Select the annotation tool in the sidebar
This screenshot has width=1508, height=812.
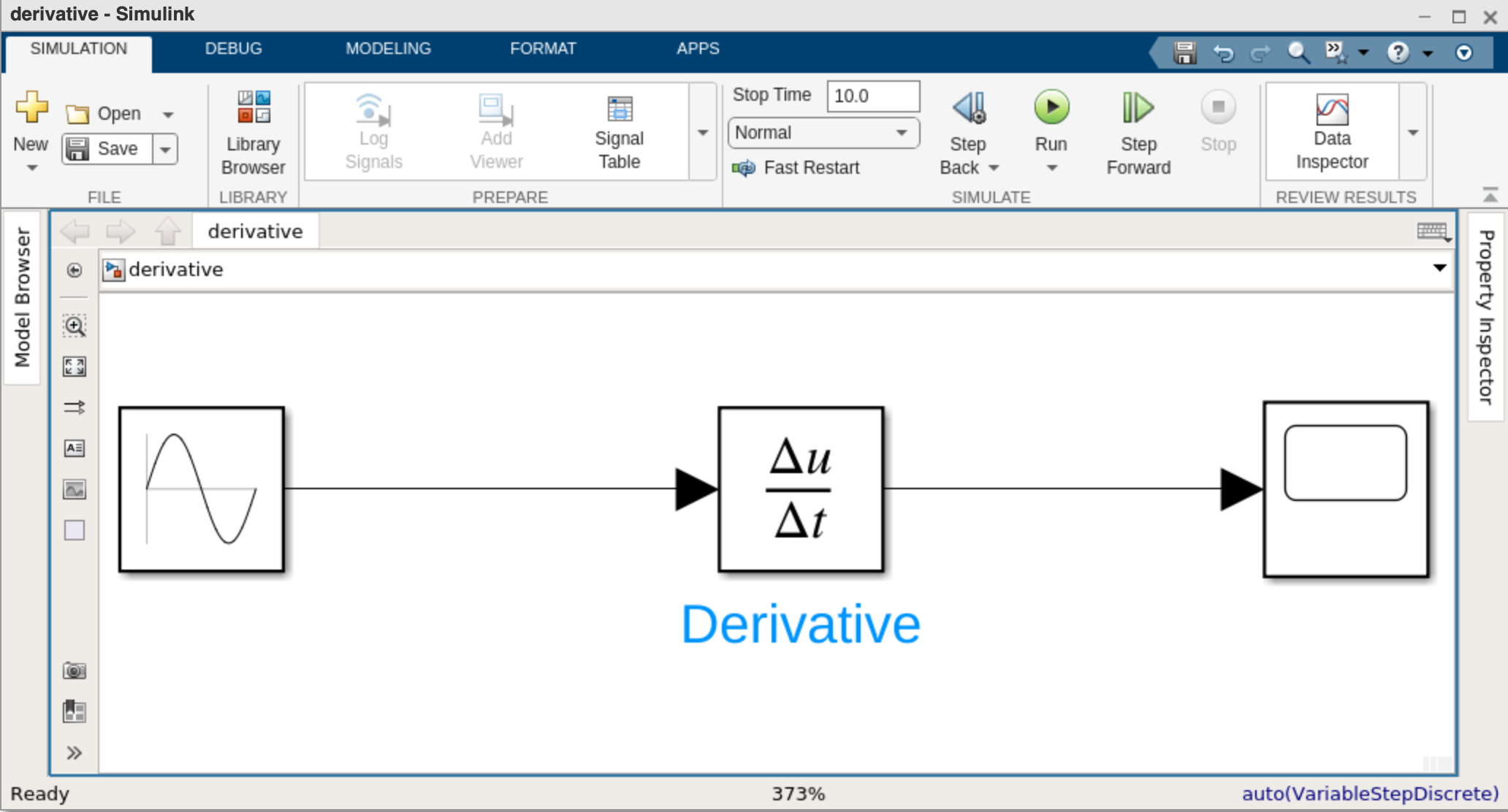click(x=74, y=448)
